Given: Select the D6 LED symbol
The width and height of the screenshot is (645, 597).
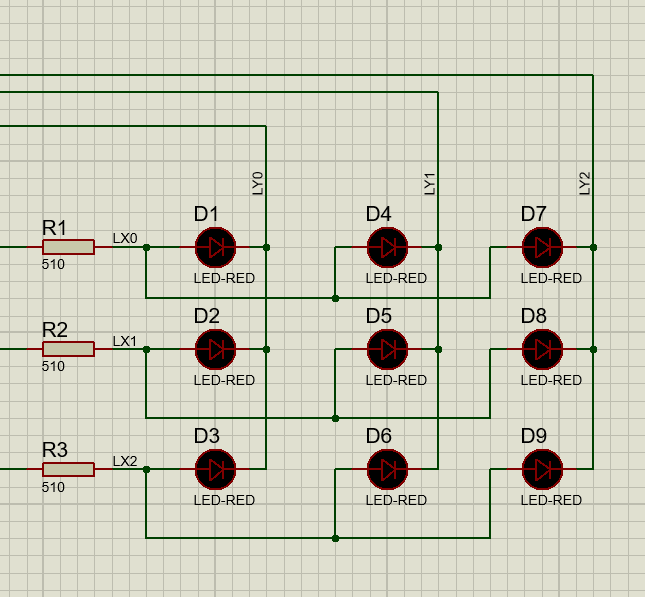Looking at the screenshot, I should click(387, 469).
